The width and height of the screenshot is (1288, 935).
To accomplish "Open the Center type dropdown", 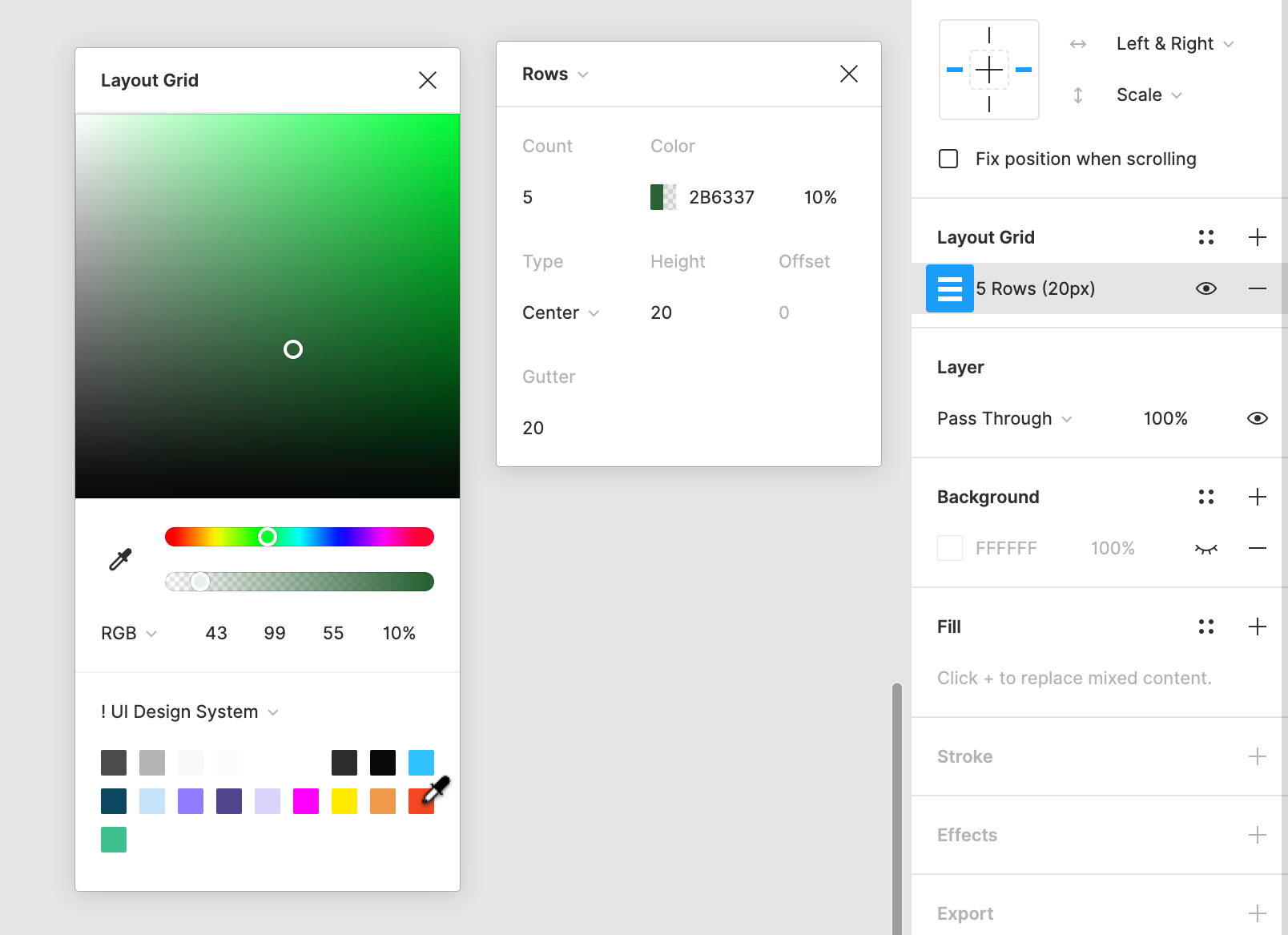I will click(561, 312).
